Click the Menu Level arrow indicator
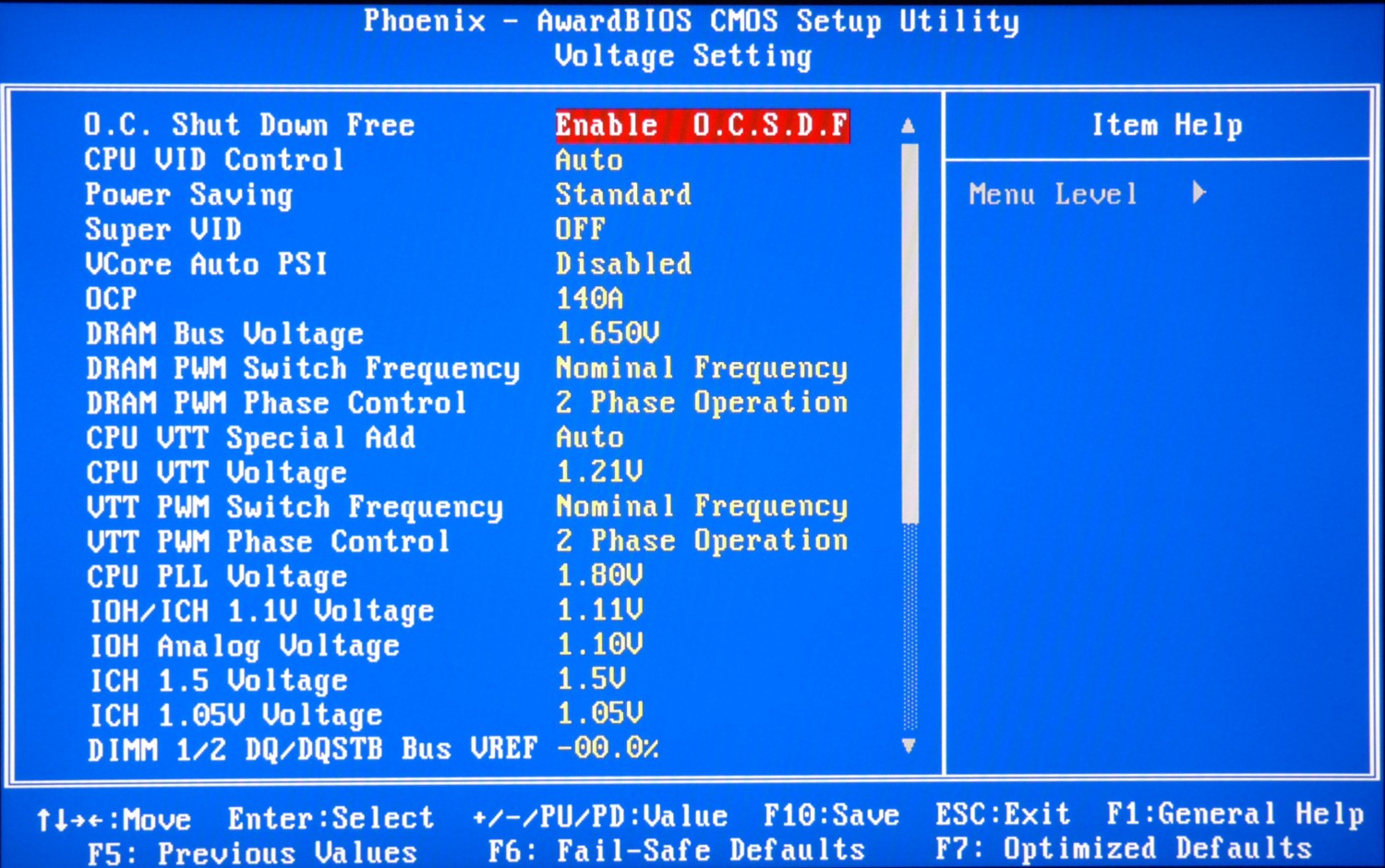This screenshot has width=1385, height=868. click(1198, 192)
